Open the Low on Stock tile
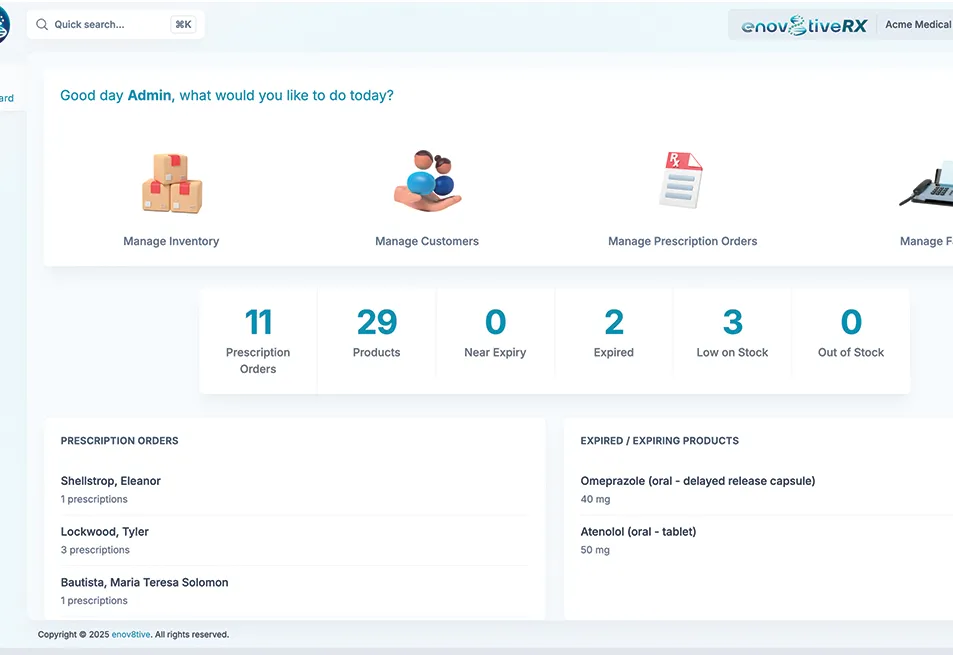Screen dimensions: 953x655 732,334
